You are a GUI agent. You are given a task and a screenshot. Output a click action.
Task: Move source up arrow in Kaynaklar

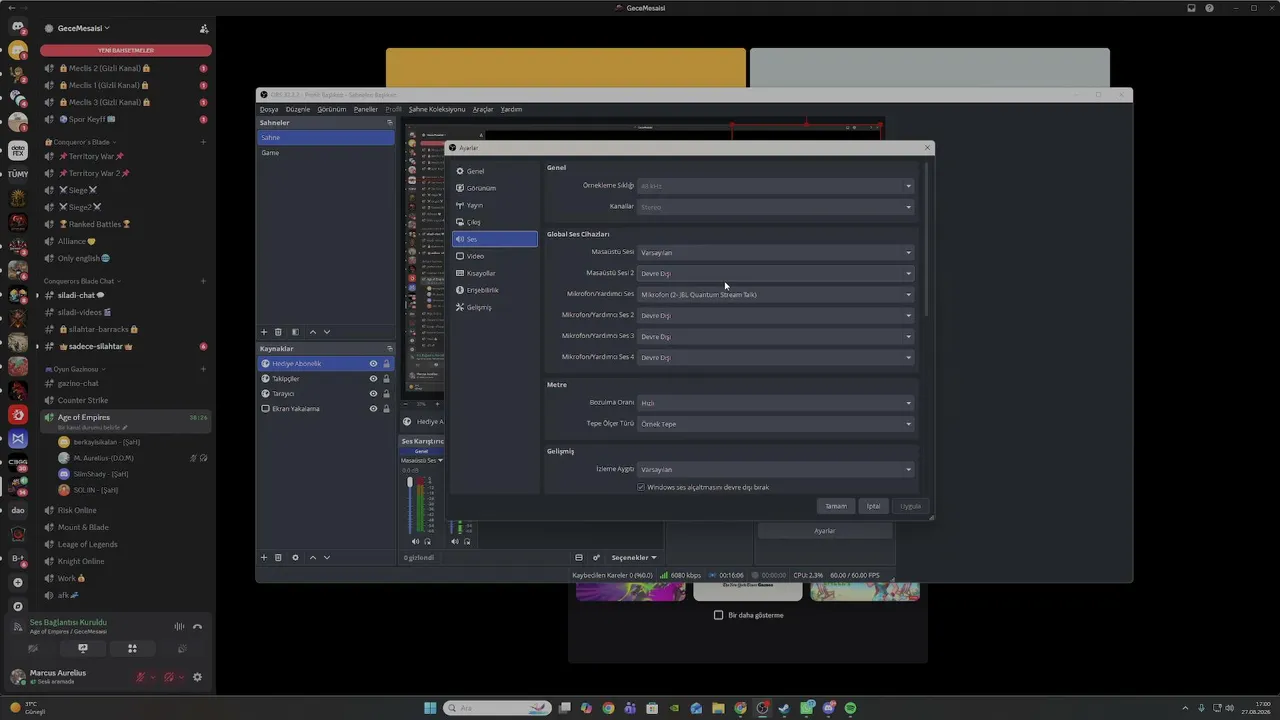(313, 557)
